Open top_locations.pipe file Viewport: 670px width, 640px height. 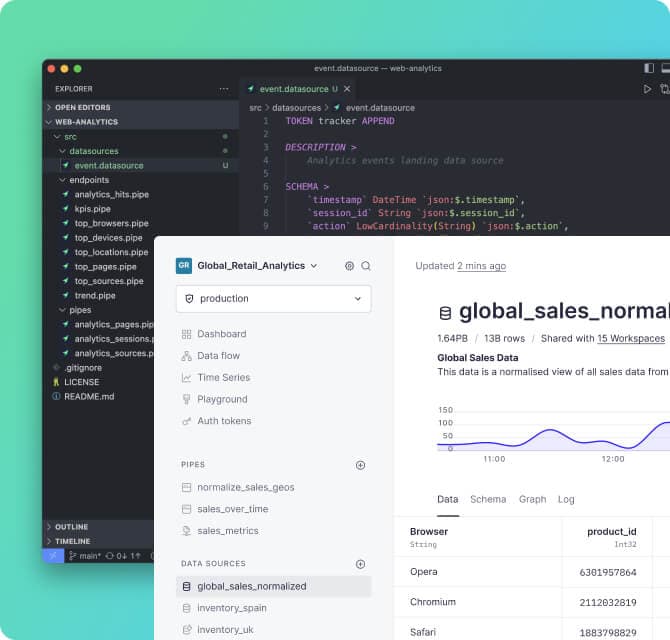[111, 252]
